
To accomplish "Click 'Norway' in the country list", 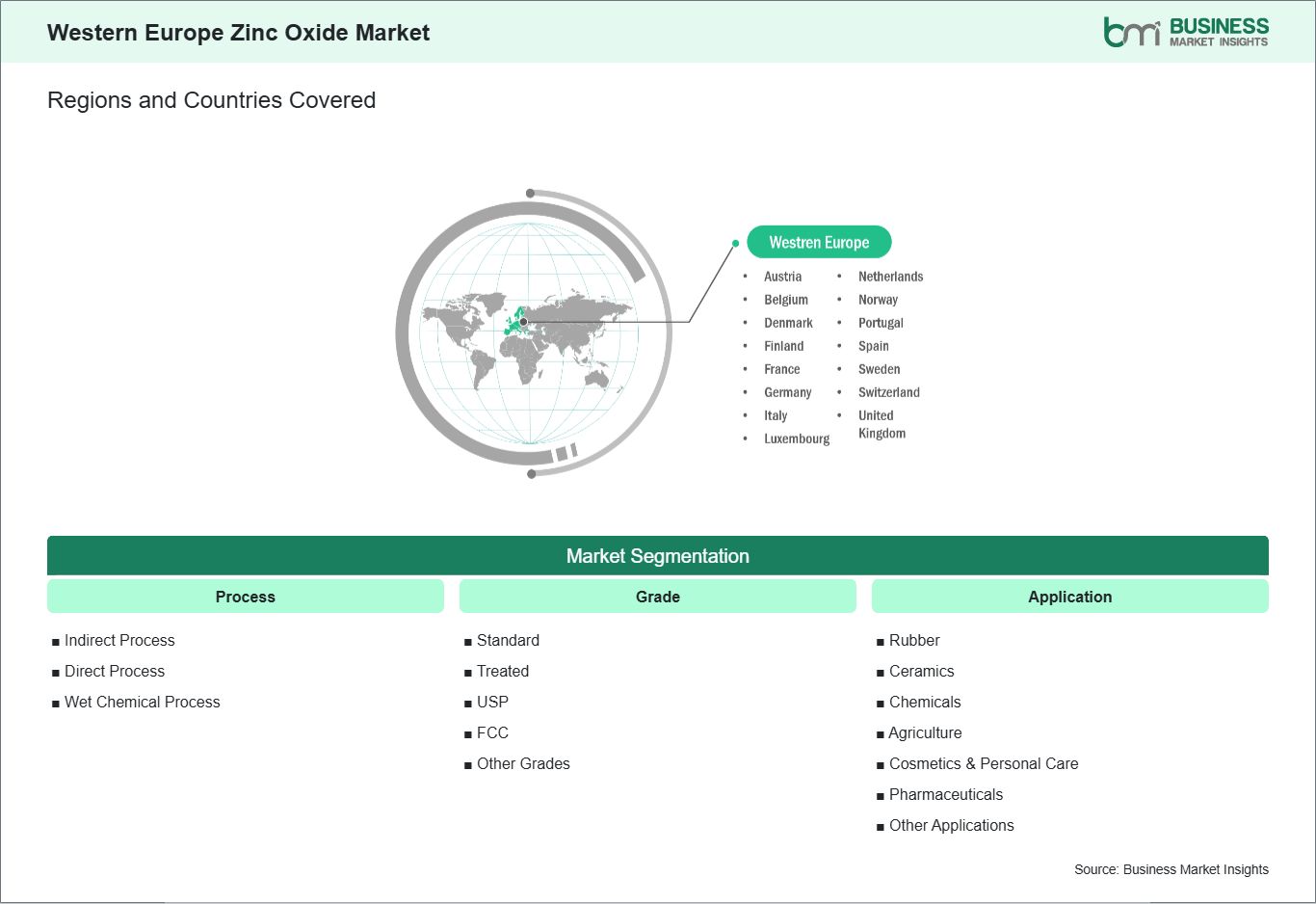I will (878, 300).
